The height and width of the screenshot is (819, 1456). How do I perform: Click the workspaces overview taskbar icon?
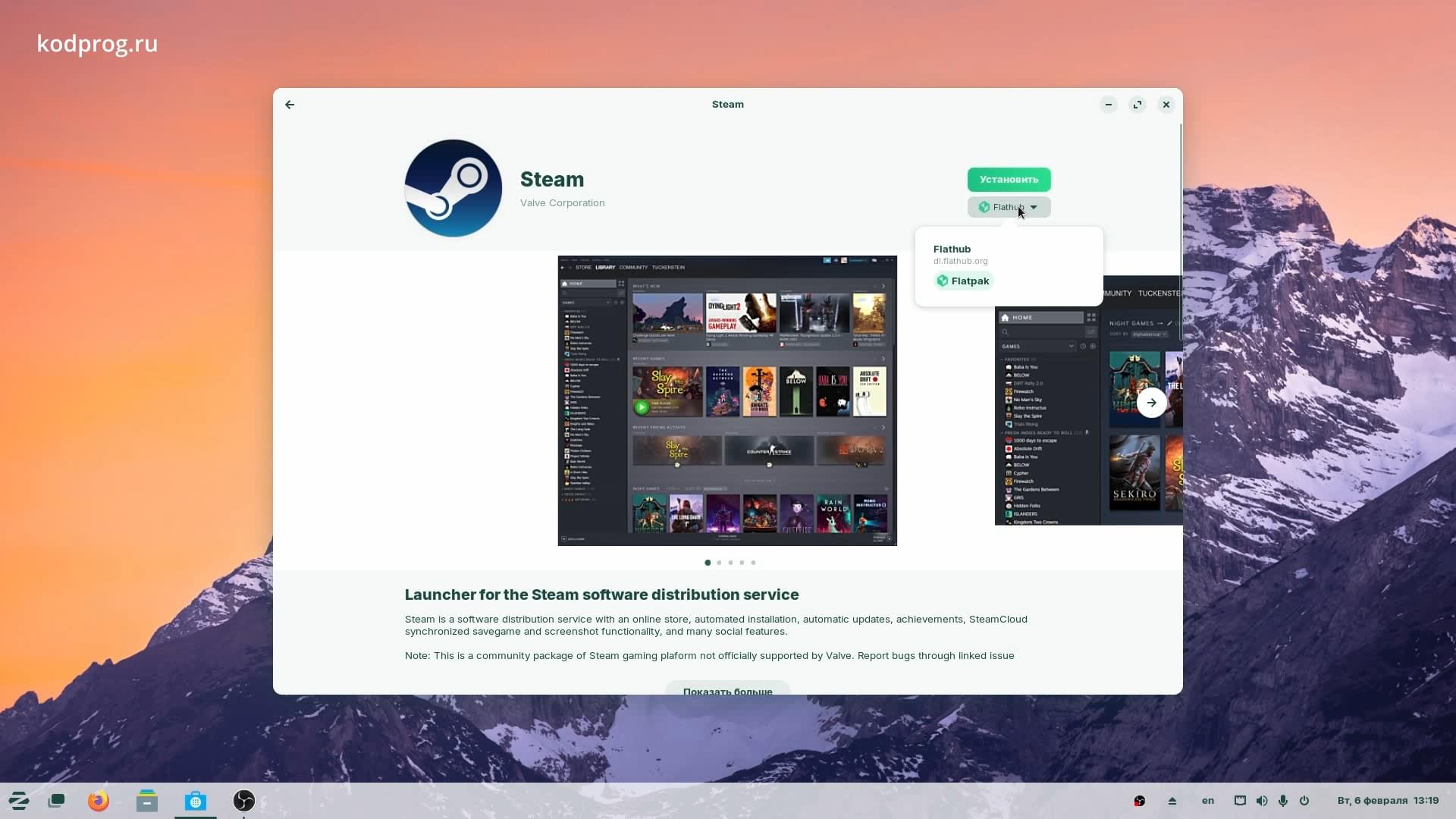[x=56, y=801]
